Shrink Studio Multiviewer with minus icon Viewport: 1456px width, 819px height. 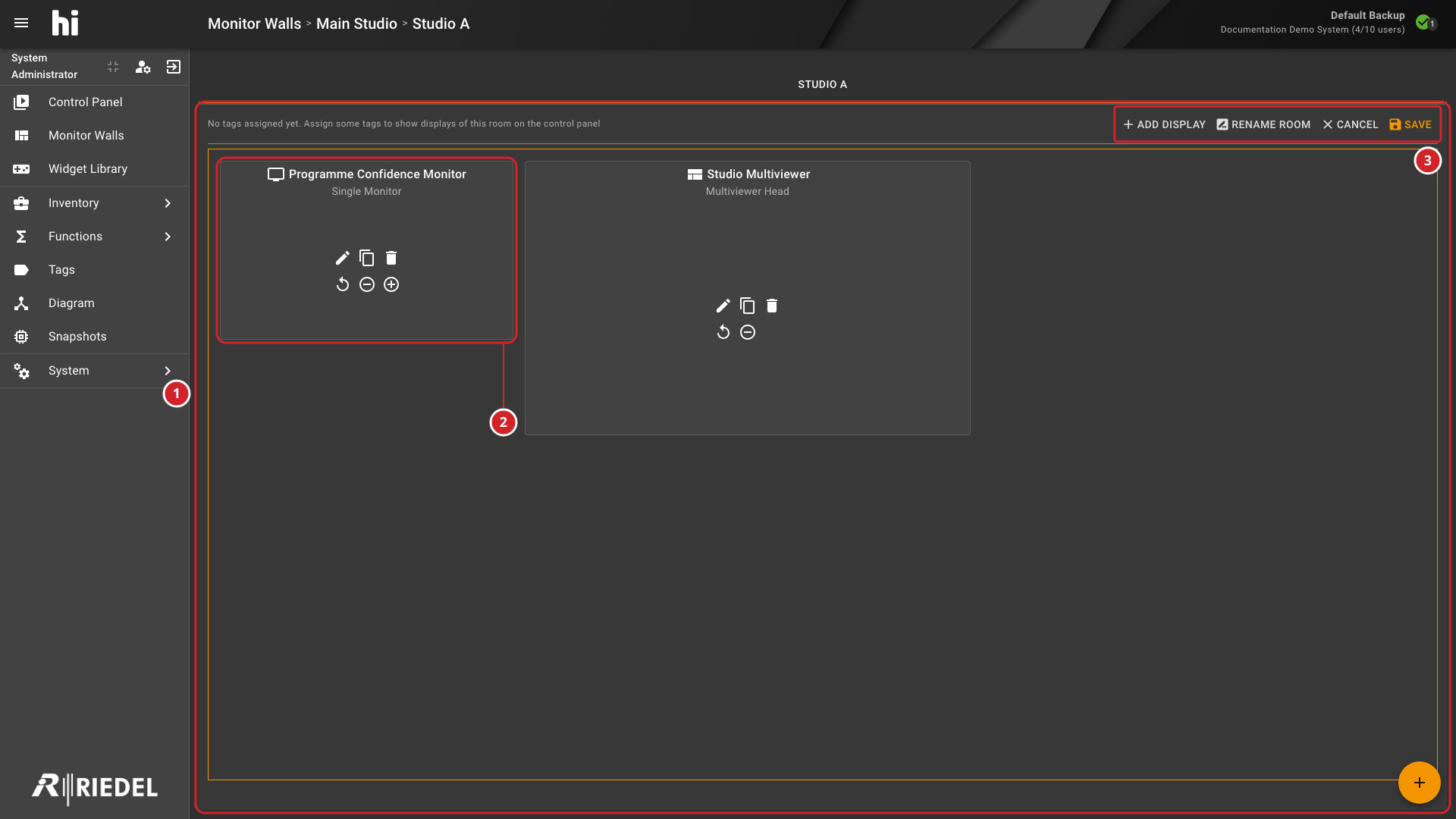click(x=748, y=332)
